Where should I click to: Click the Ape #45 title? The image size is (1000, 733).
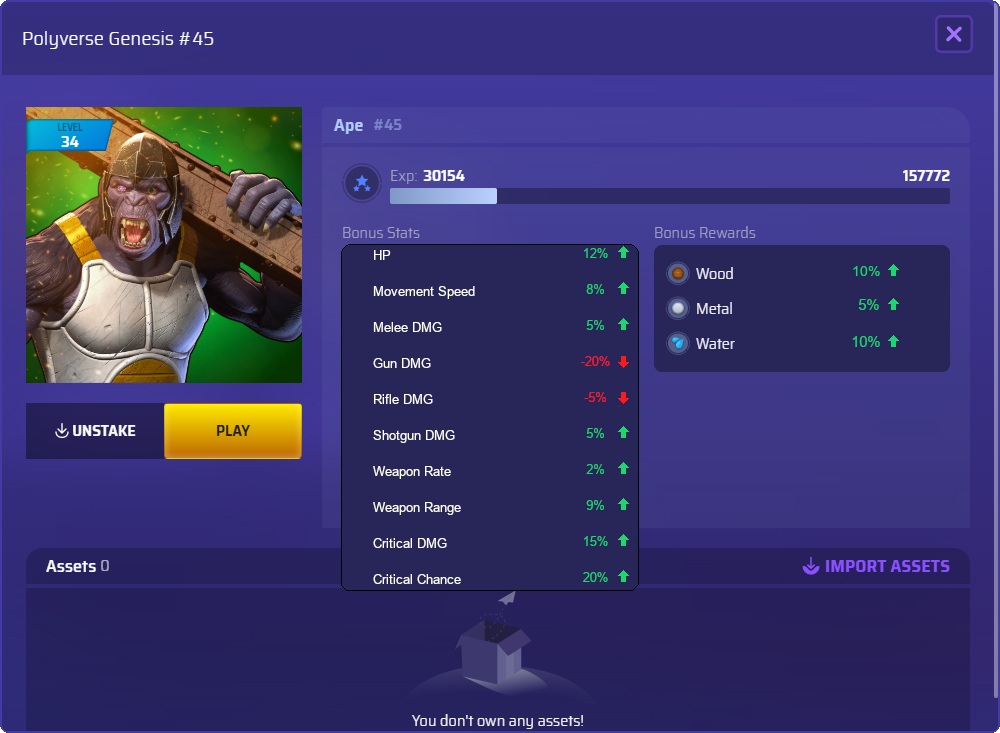(368, 125)
